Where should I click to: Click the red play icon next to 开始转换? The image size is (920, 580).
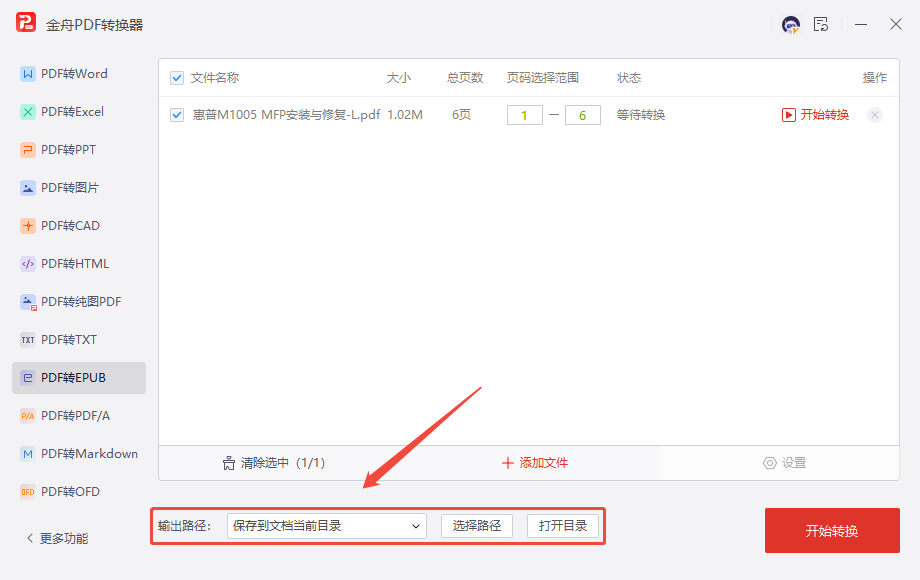(789, 115)
